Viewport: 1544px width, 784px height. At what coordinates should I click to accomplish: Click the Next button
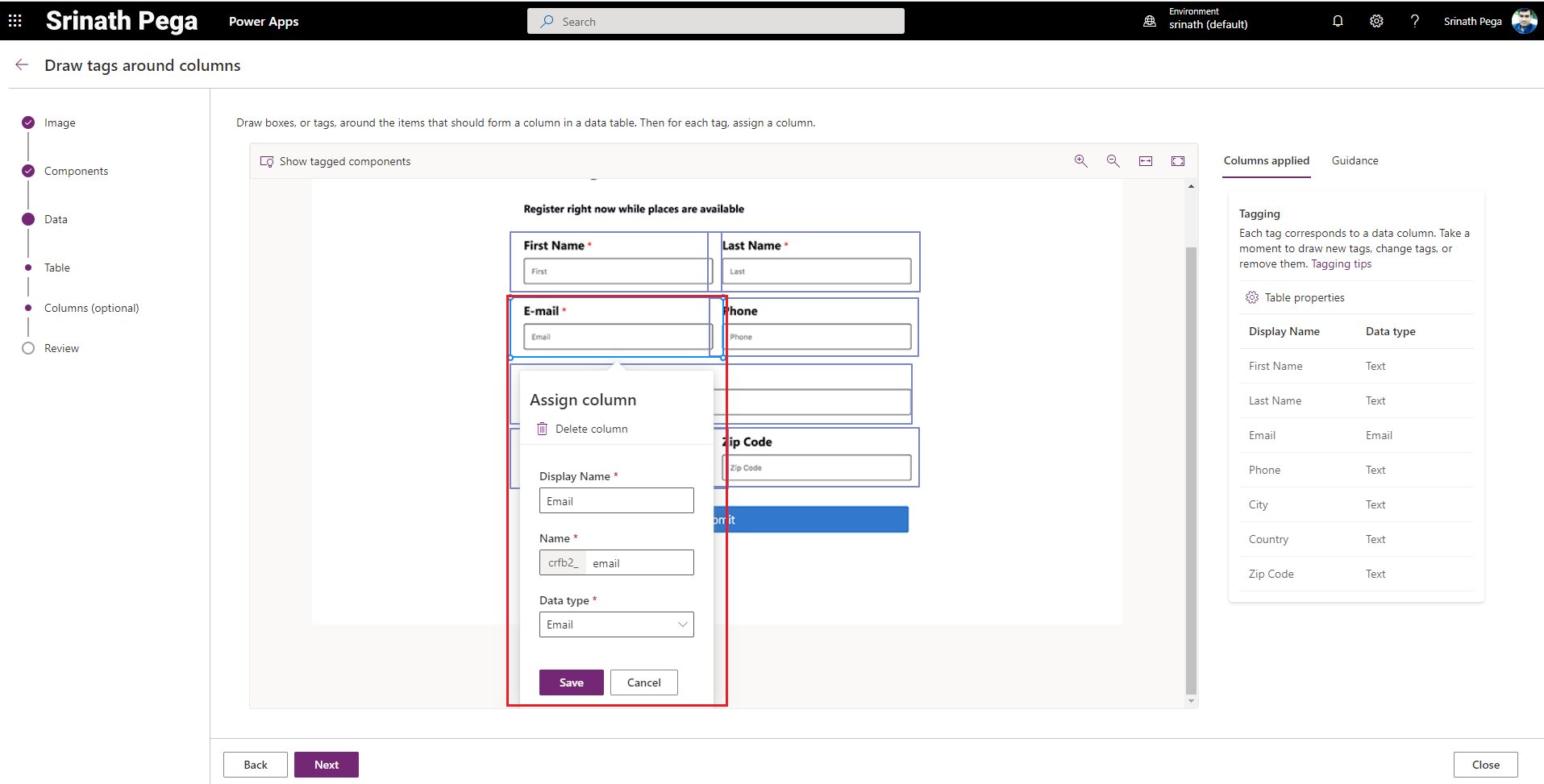coord(326,765)
